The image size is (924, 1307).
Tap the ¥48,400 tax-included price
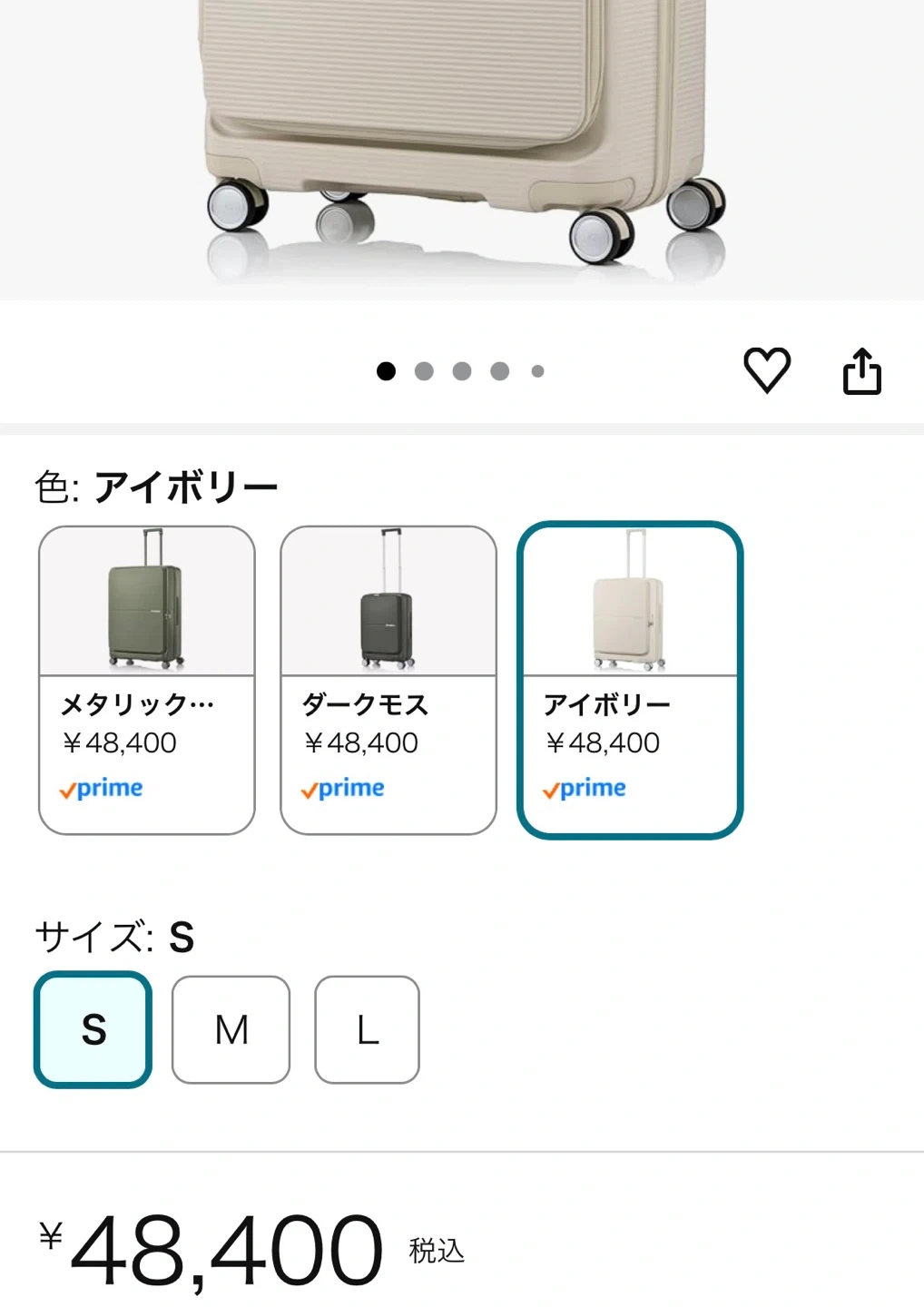click(227, 1251)
